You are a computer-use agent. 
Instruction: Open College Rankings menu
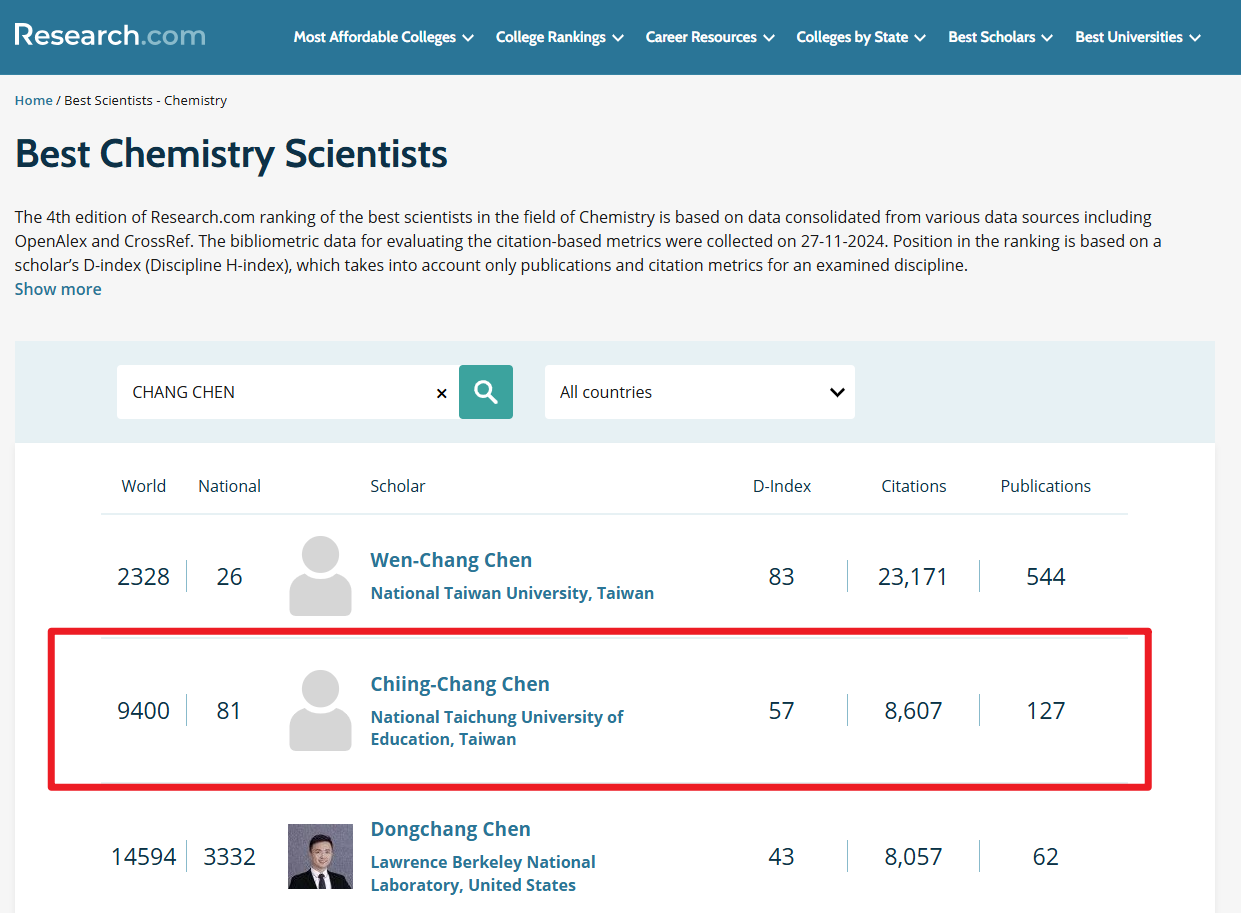559,37
